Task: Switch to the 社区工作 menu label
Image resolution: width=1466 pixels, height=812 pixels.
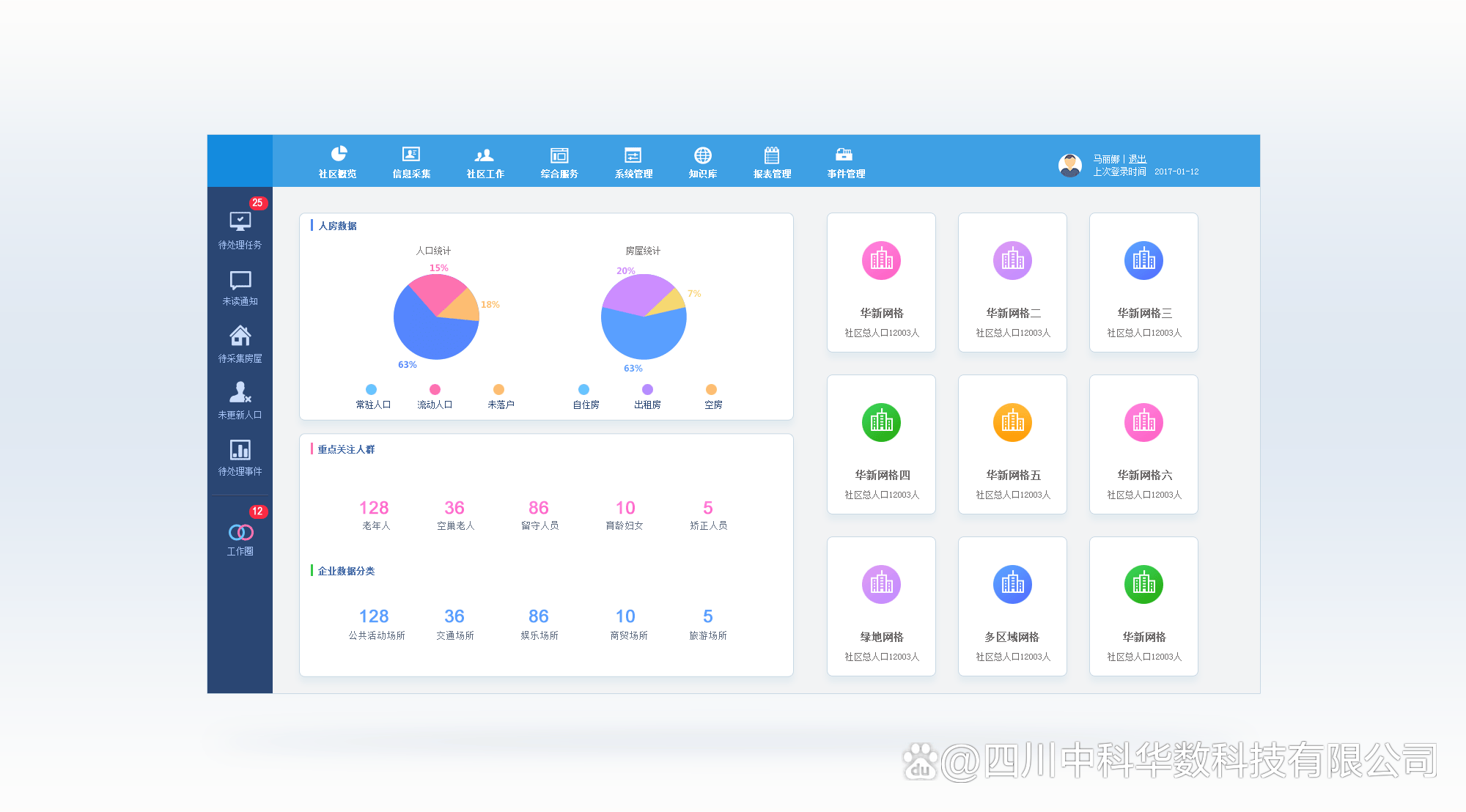Action: (485, 174)
